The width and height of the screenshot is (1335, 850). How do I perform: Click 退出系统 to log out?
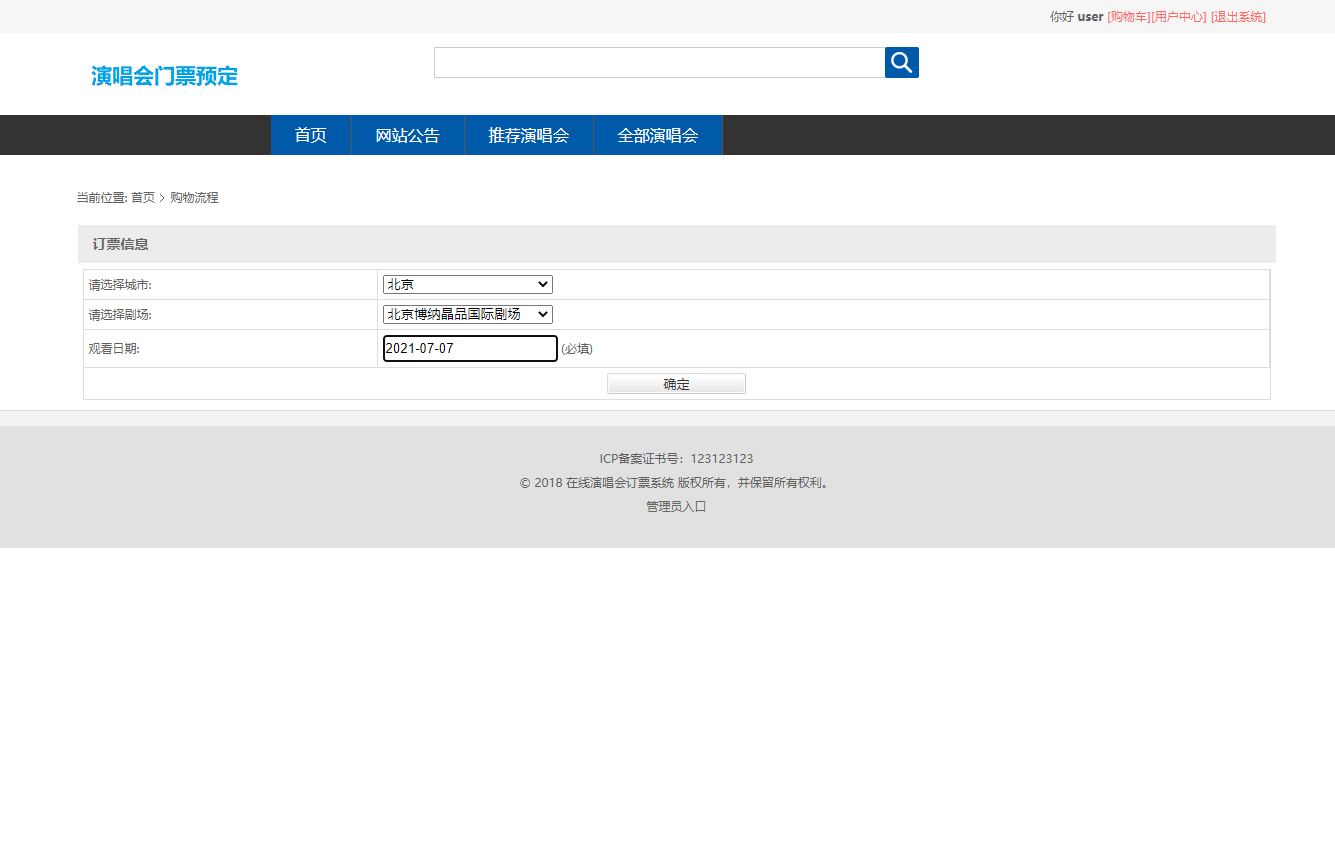pos(1238,17)
